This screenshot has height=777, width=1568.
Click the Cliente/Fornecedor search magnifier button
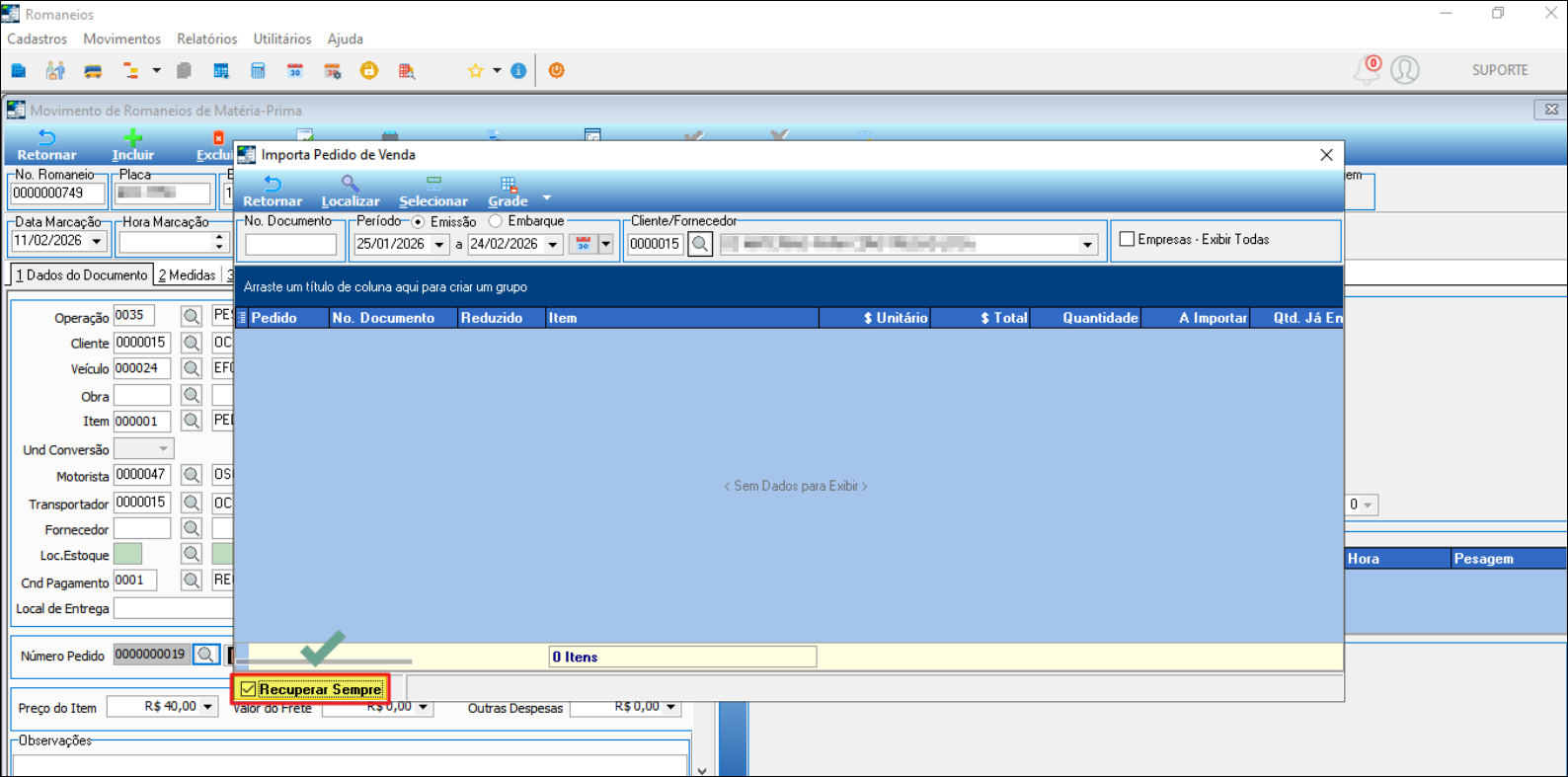[x=700, y=244]
